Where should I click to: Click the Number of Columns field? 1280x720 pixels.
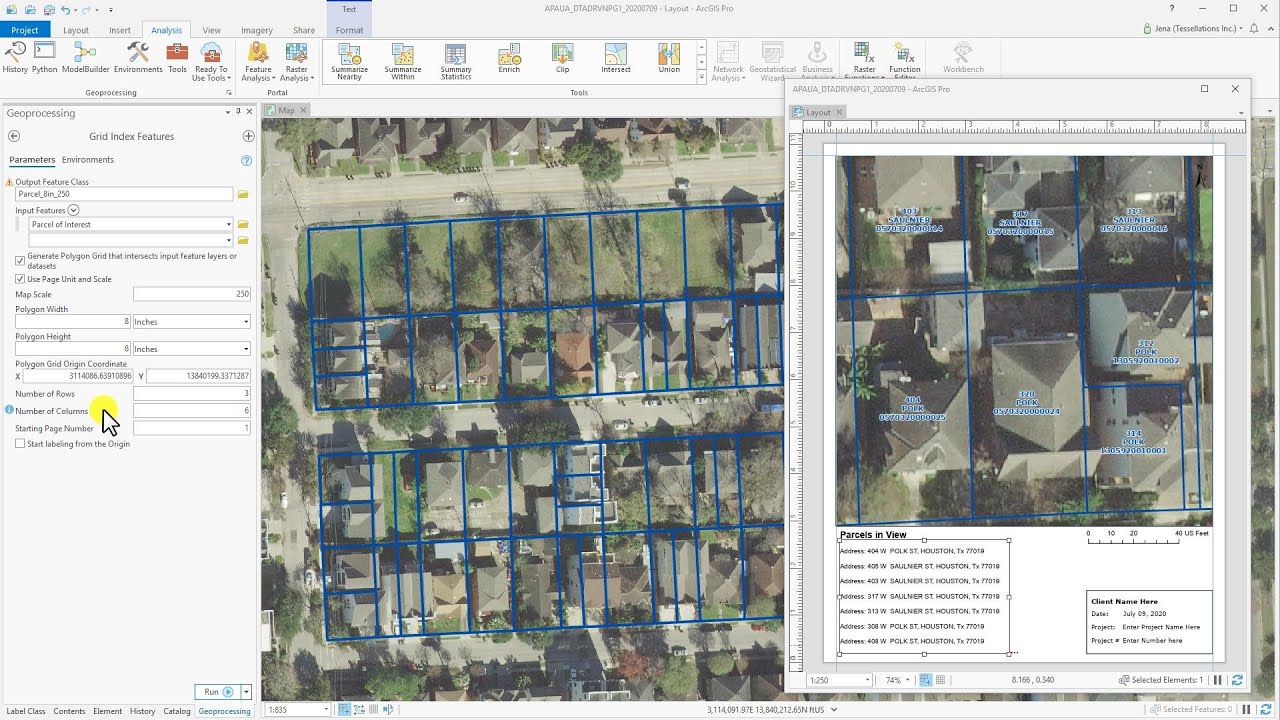(x=192, y=411)
